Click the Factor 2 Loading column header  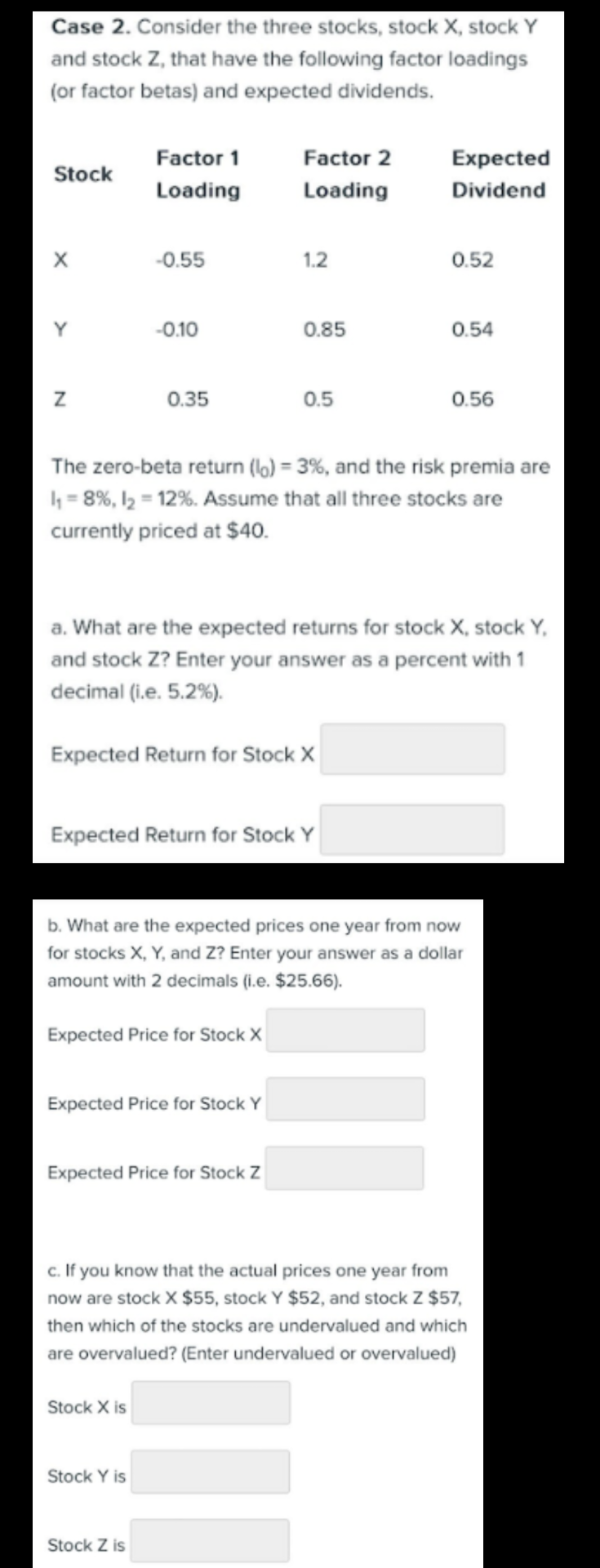pyautogui.click(x=346, y=174)
